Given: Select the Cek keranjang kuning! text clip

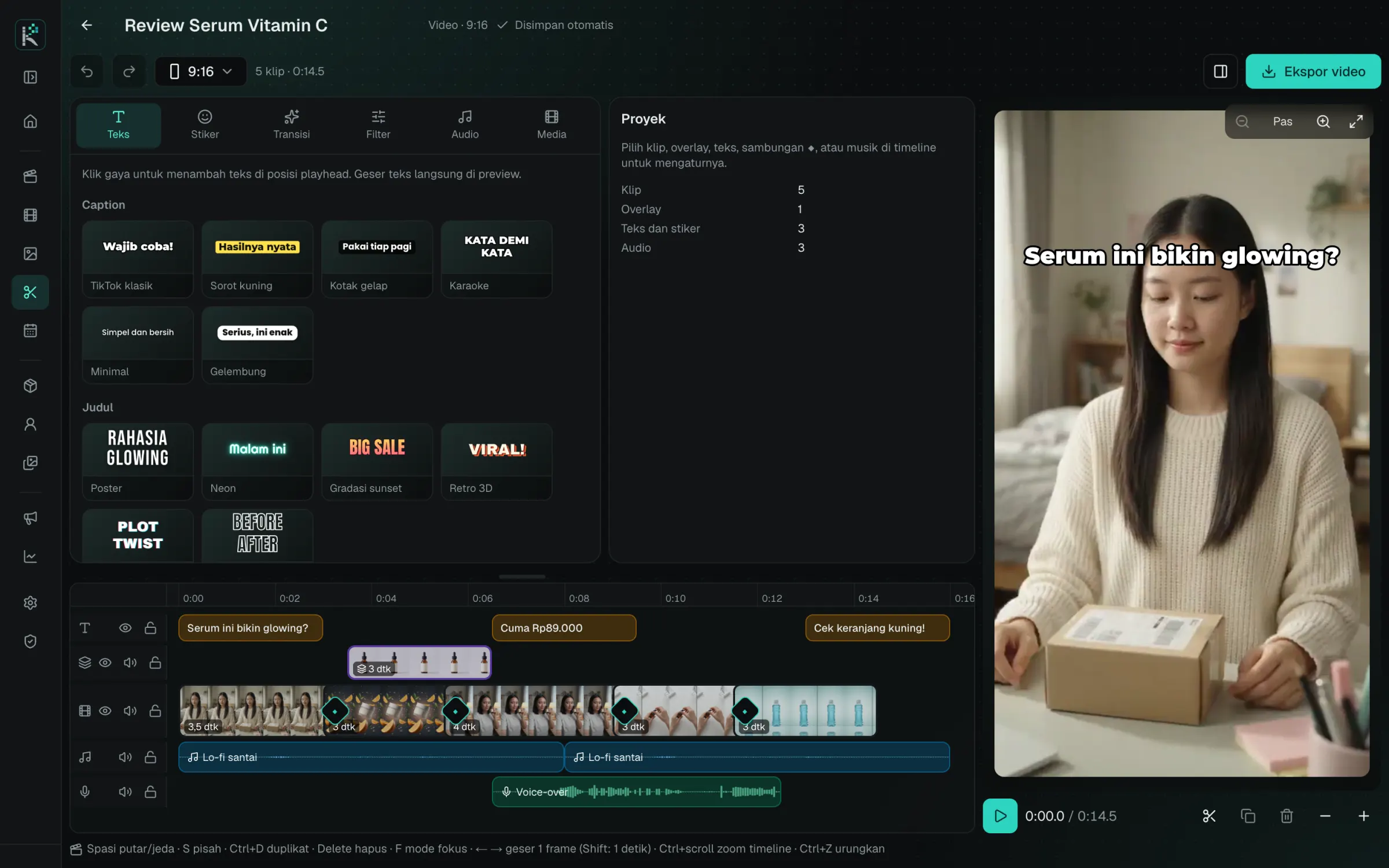Looking at the screenshot, I should [x=877, y=628].
